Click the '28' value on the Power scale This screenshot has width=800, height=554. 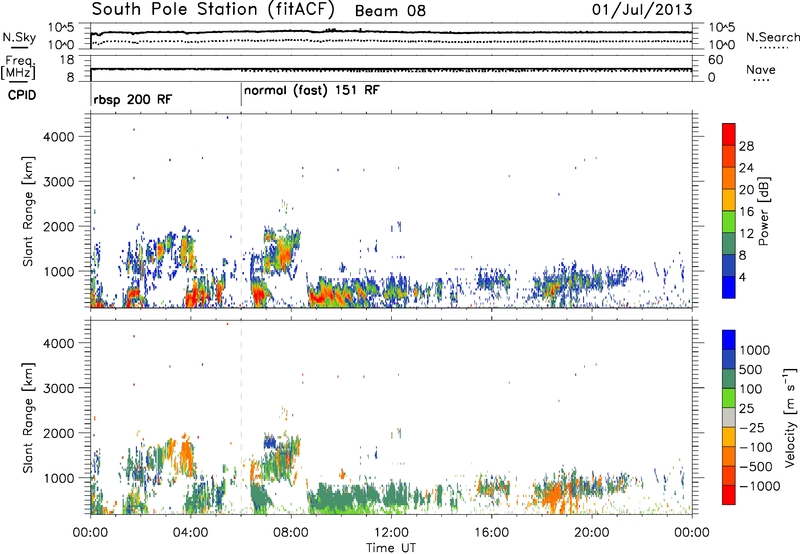[x=746, y=146]
